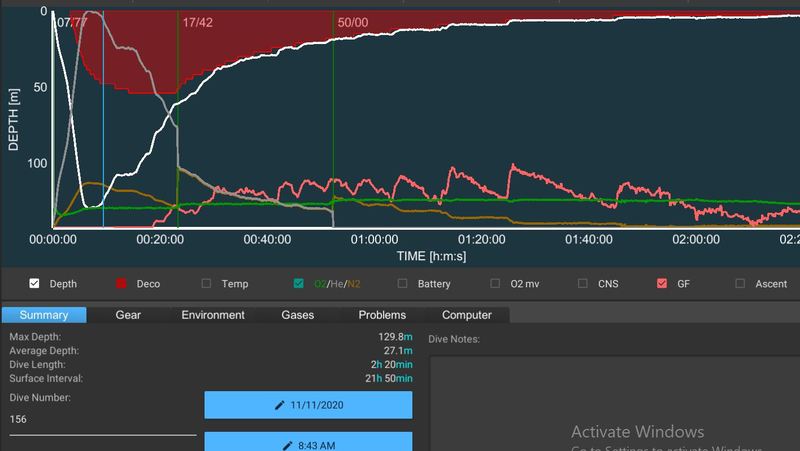
Task: Uncheck the Depth graph checkbox
Action: pos(35,284)
